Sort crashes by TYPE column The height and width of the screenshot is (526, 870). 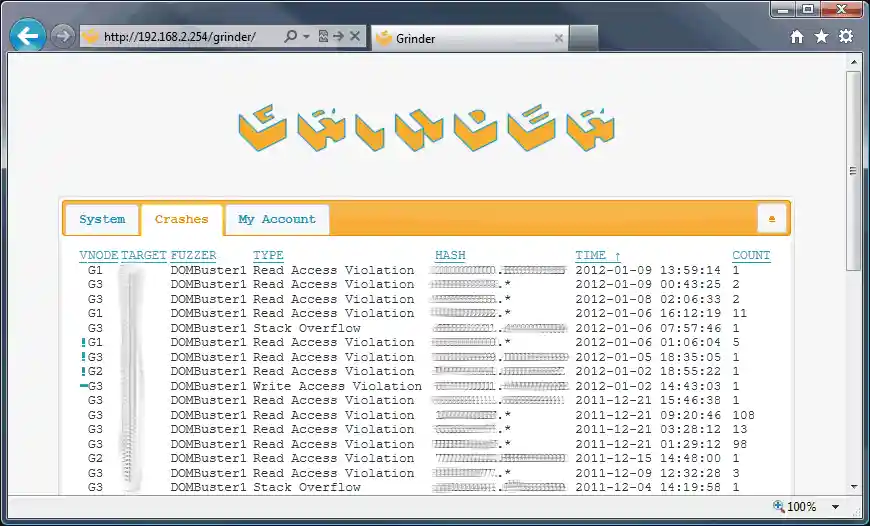(x=269, y=255)
